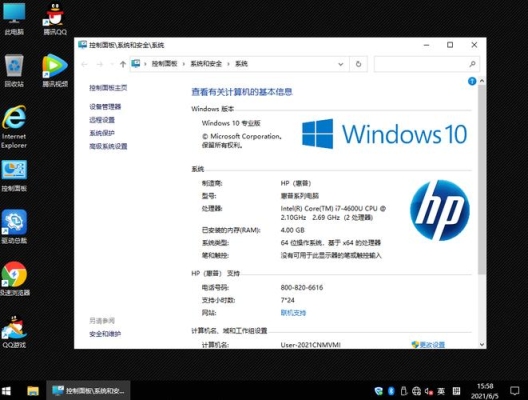Switch the 英 input language indicator
Viewport: 528px width, 400px height.
coord(441,391)
